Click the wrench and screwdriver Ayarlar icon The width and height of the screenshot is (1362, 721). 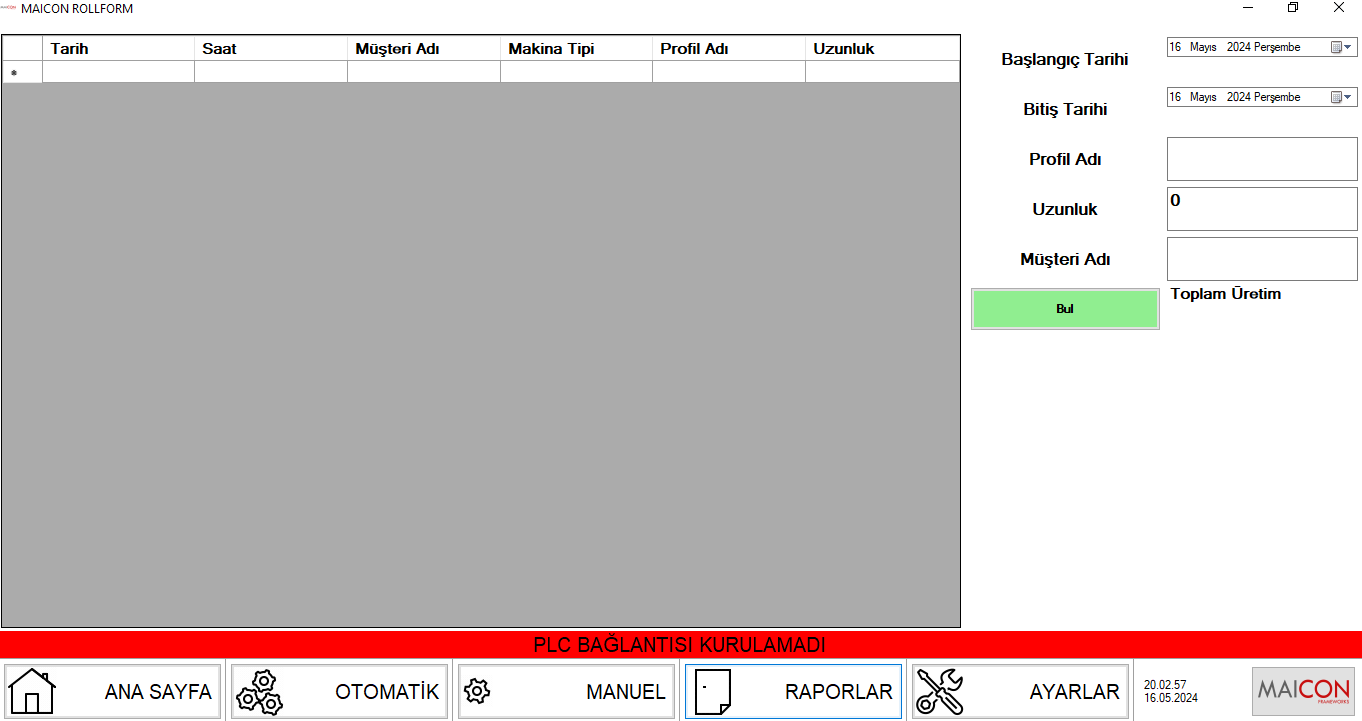pyautogui.click(x=940, y=691)
